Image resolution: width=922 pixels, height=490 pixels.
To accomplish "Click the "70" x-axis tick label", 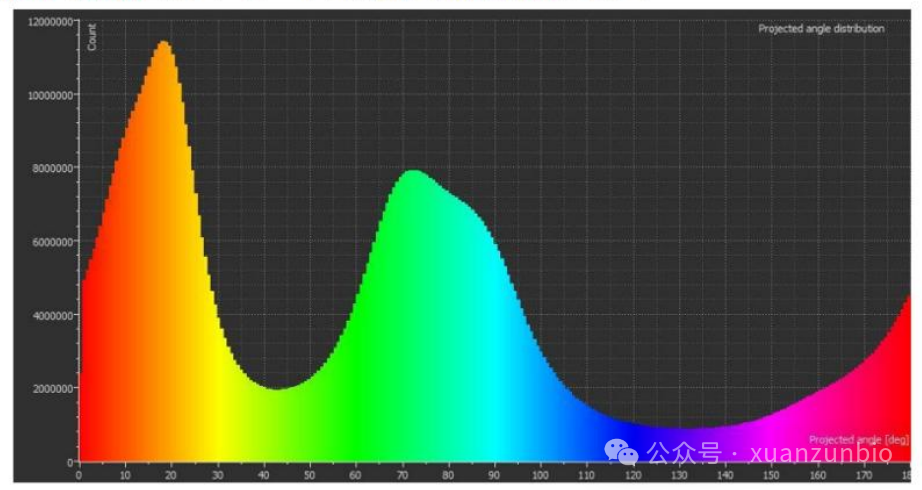I will 402,475.
